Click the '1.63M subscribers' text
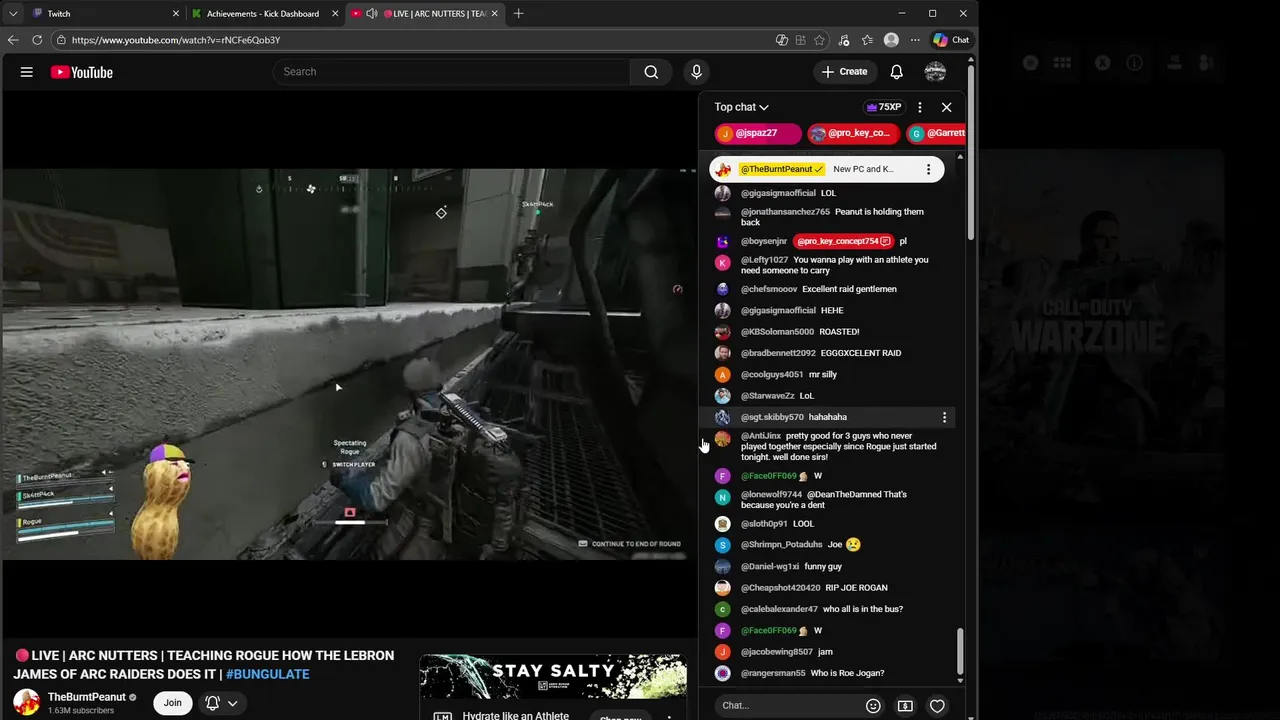This screenshot has height=720, width=1280. pos(81,711)
